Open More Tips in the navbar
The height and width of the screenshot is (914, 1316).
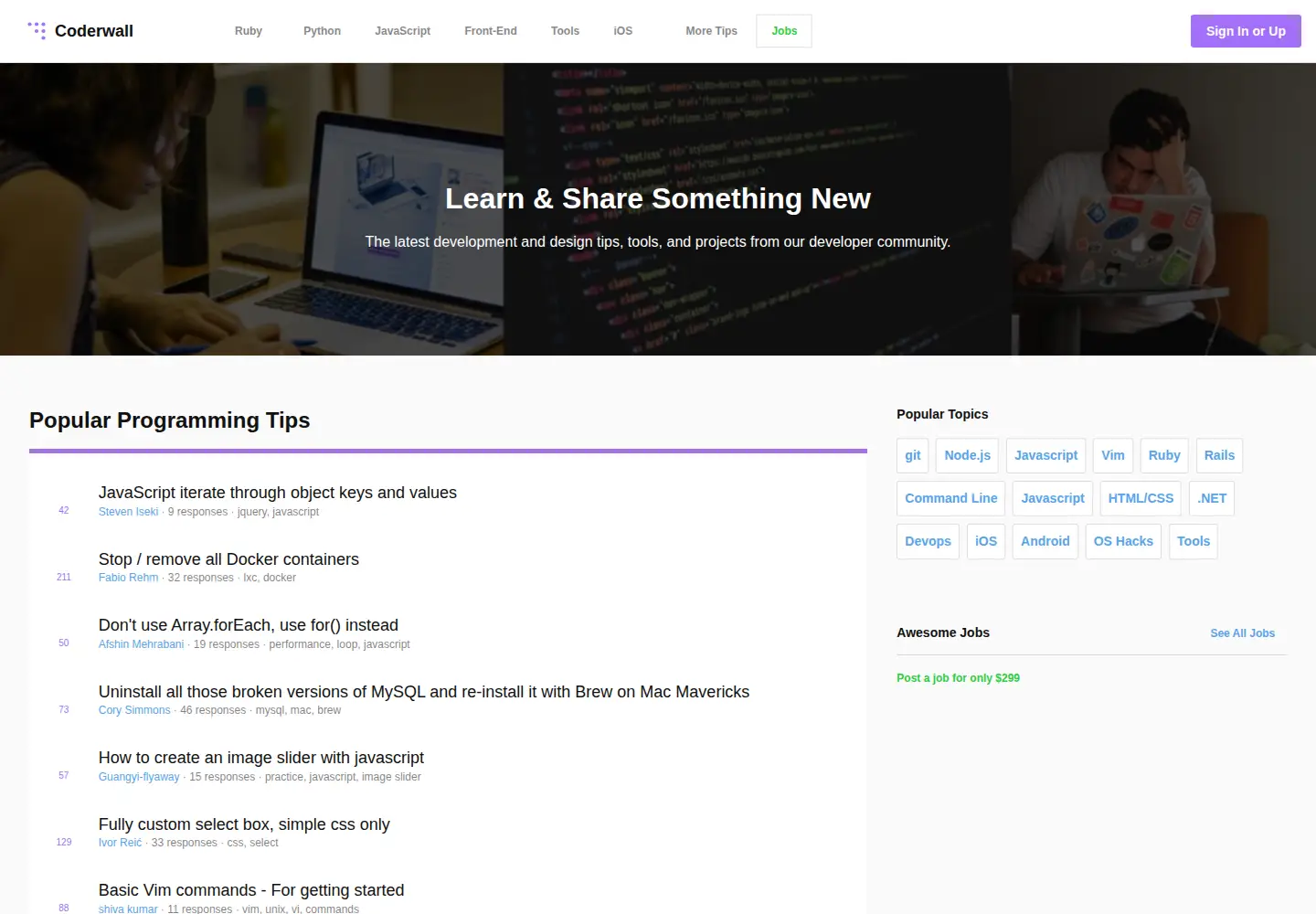click(711, 31)
